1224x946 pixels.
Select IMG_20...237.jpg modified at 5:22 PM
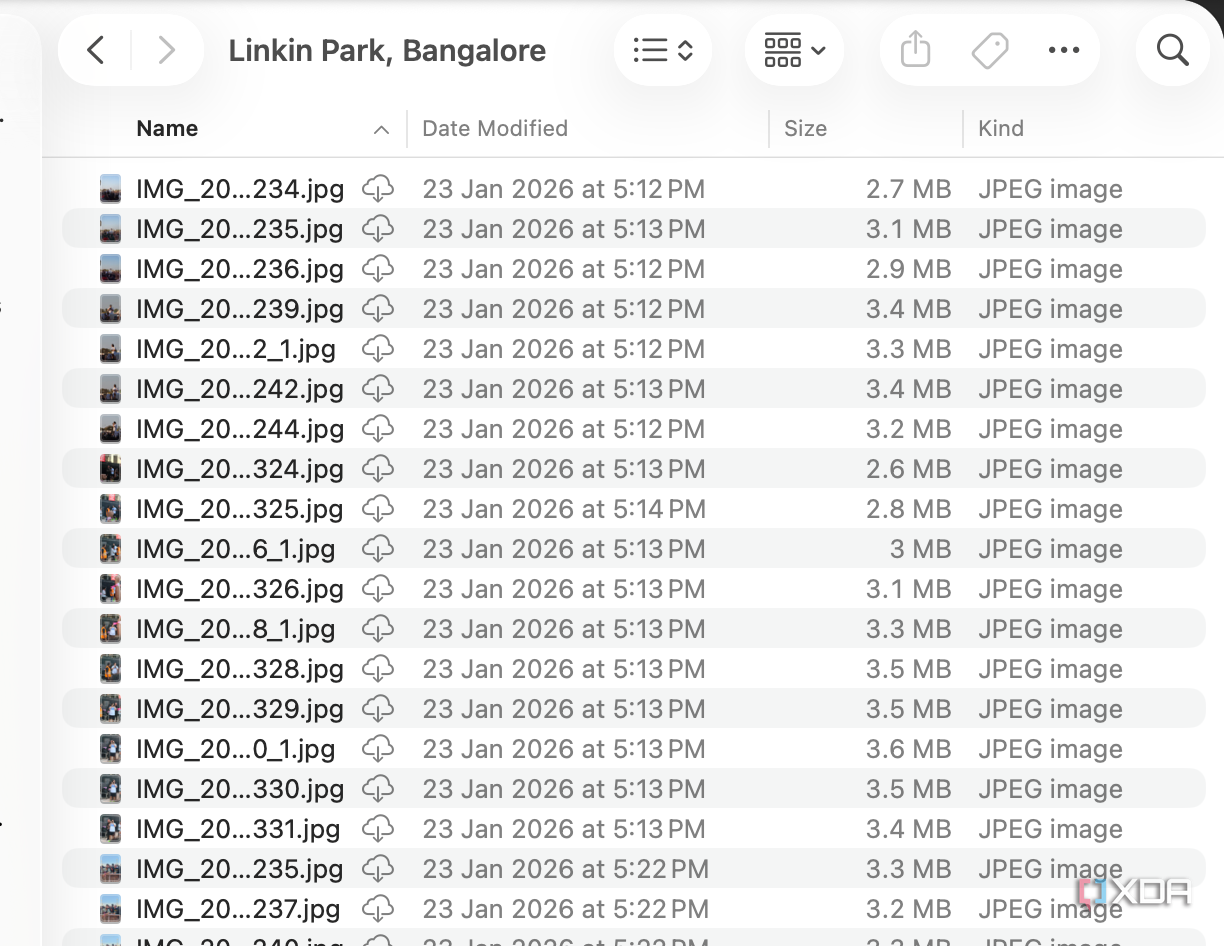pos(633,908)
